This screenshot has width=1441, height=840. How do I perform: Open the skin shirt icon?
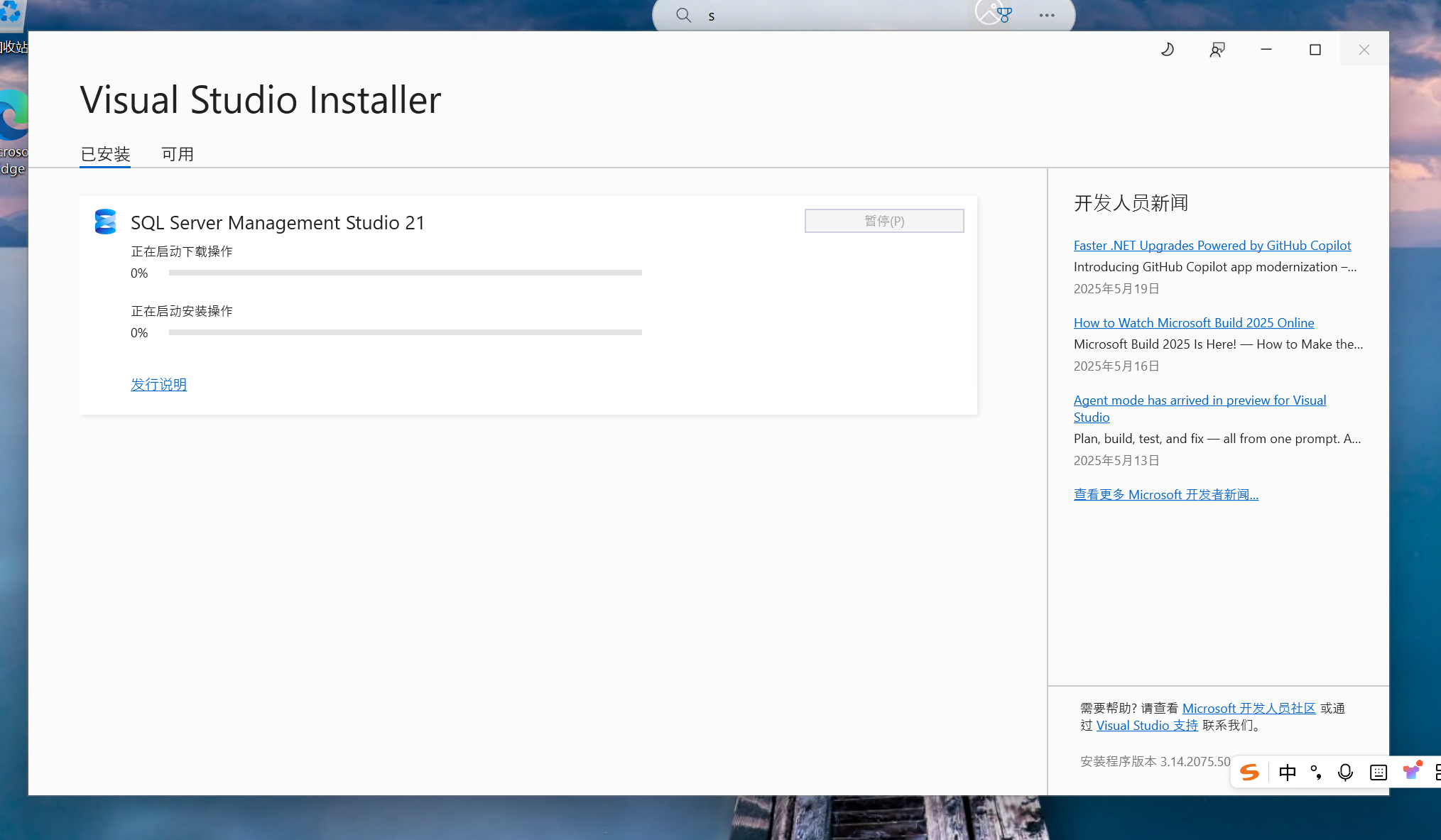click(x=1411, y=771)
